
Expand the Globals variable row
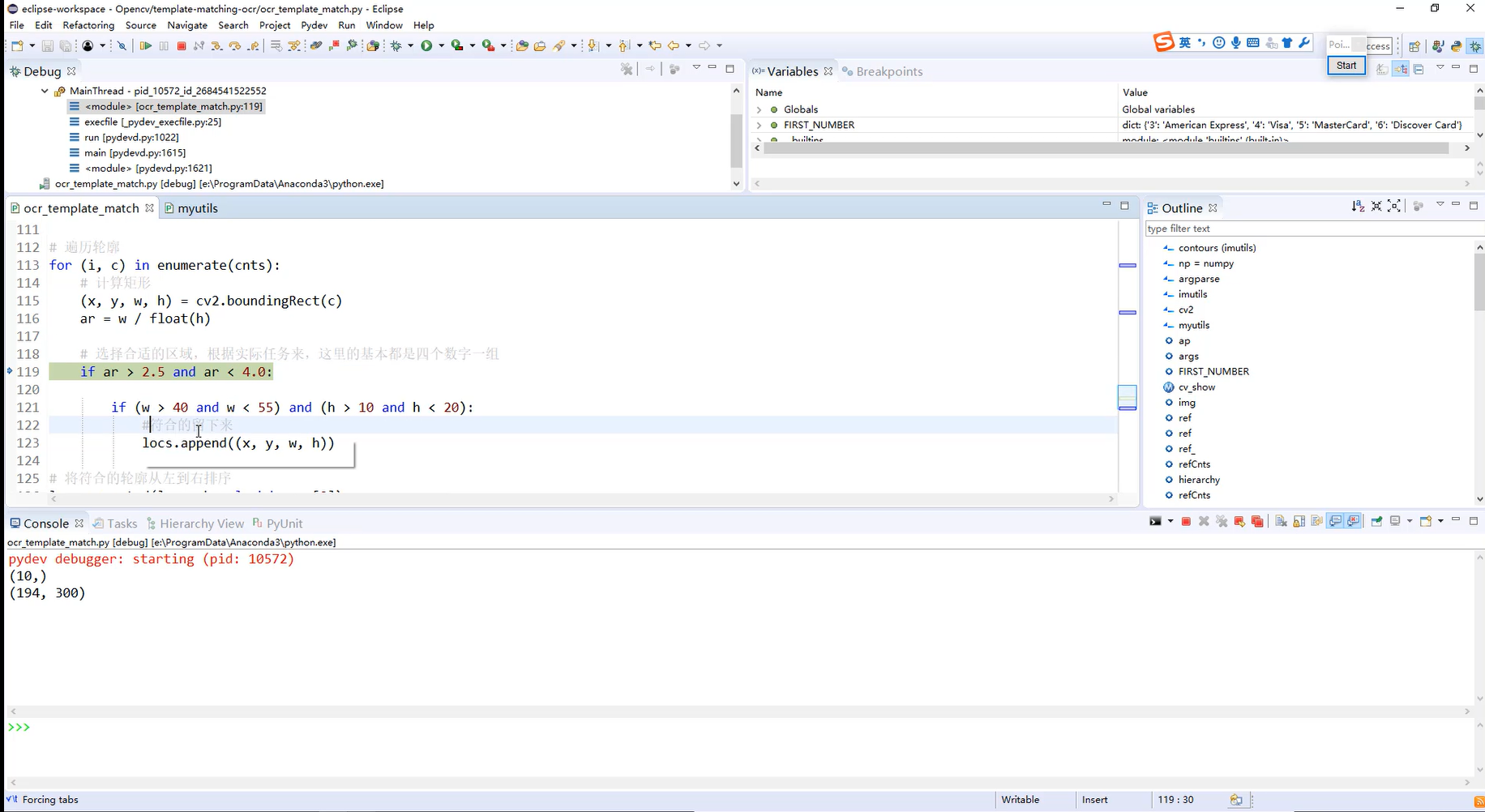point(760,109)
